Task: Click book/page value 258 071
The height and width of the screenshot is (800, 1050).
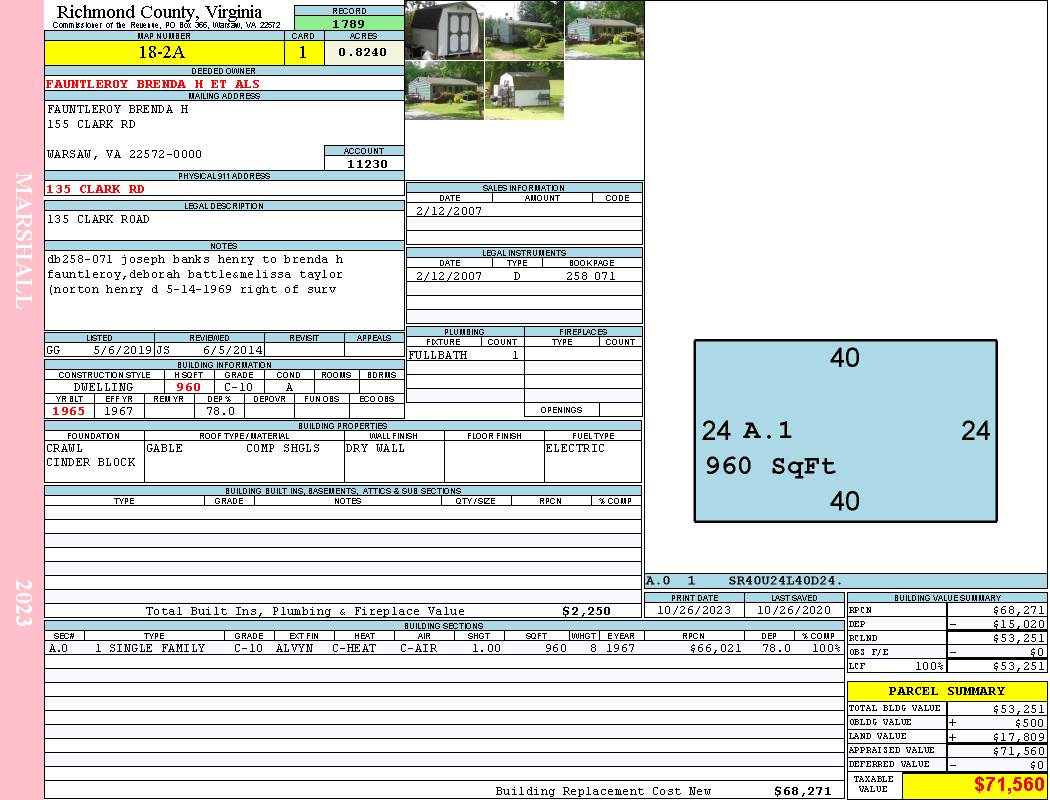Action: coord(591,276)
